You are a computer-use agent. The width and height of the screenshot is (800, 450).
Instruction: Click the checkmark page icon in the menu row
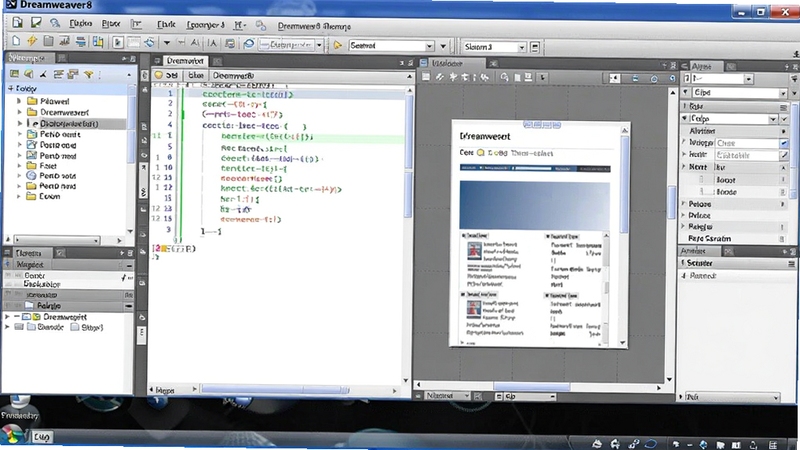coord(36,22)
